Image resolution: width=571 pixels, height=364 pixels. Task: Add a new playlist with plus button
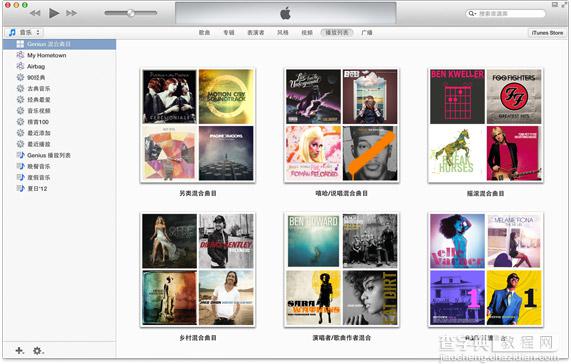coord(19,351)
